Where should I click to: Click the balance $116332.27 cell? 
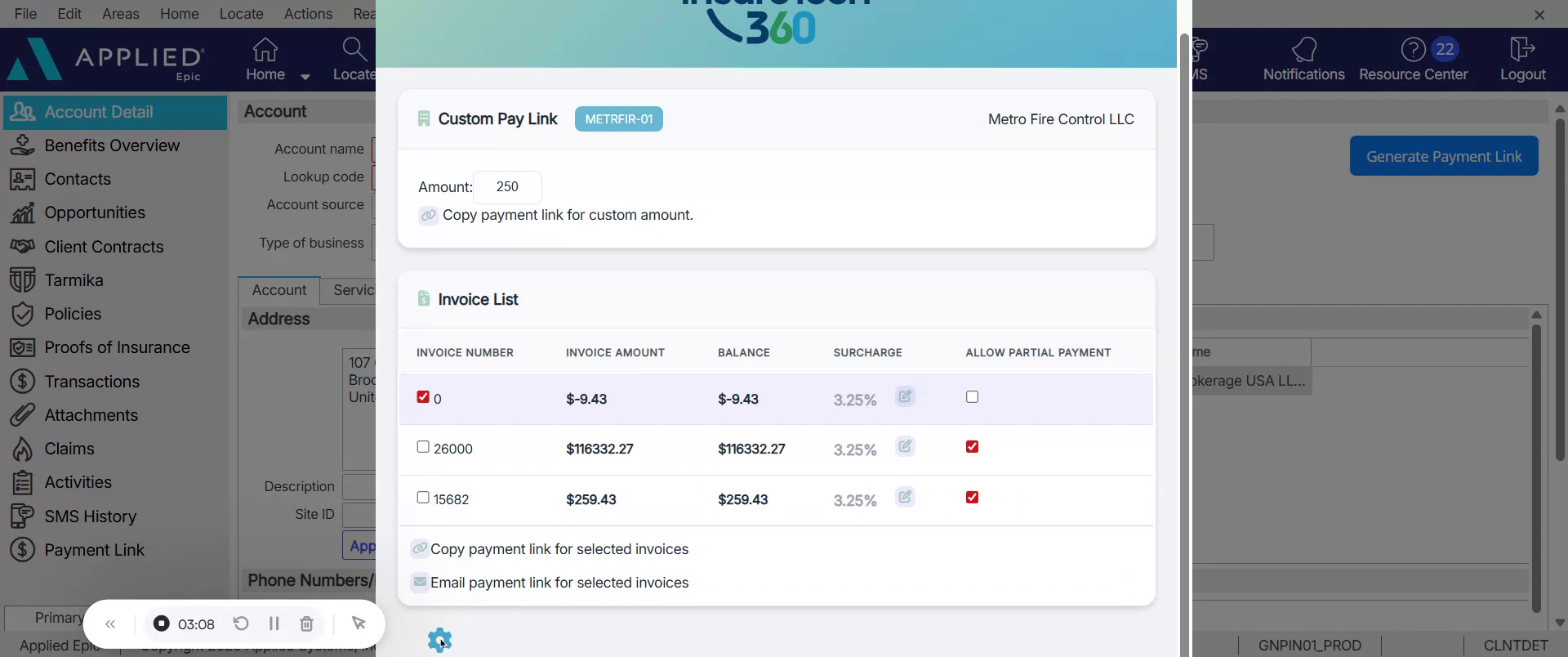point(751,449)
